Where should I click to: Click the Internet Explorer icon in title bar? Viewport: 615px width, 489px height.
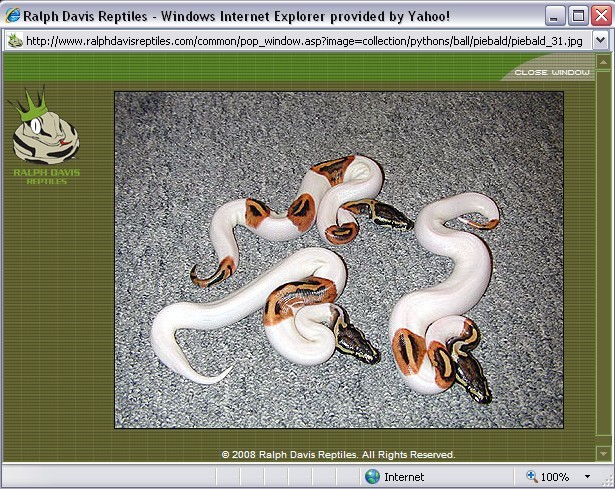[x=13, y=16]
